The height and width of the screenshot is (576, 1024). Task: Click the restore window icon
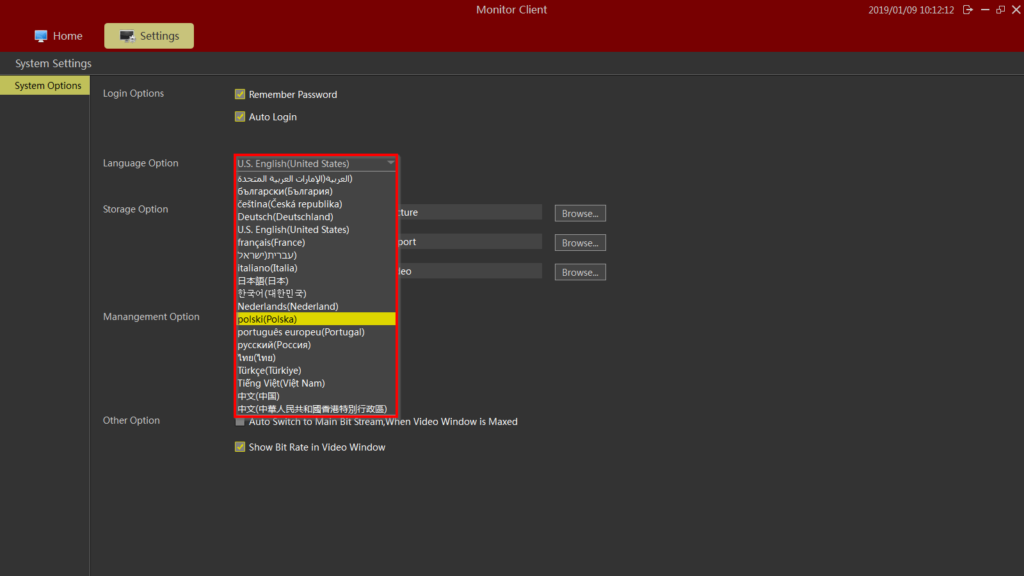[x=1002, y=9]
